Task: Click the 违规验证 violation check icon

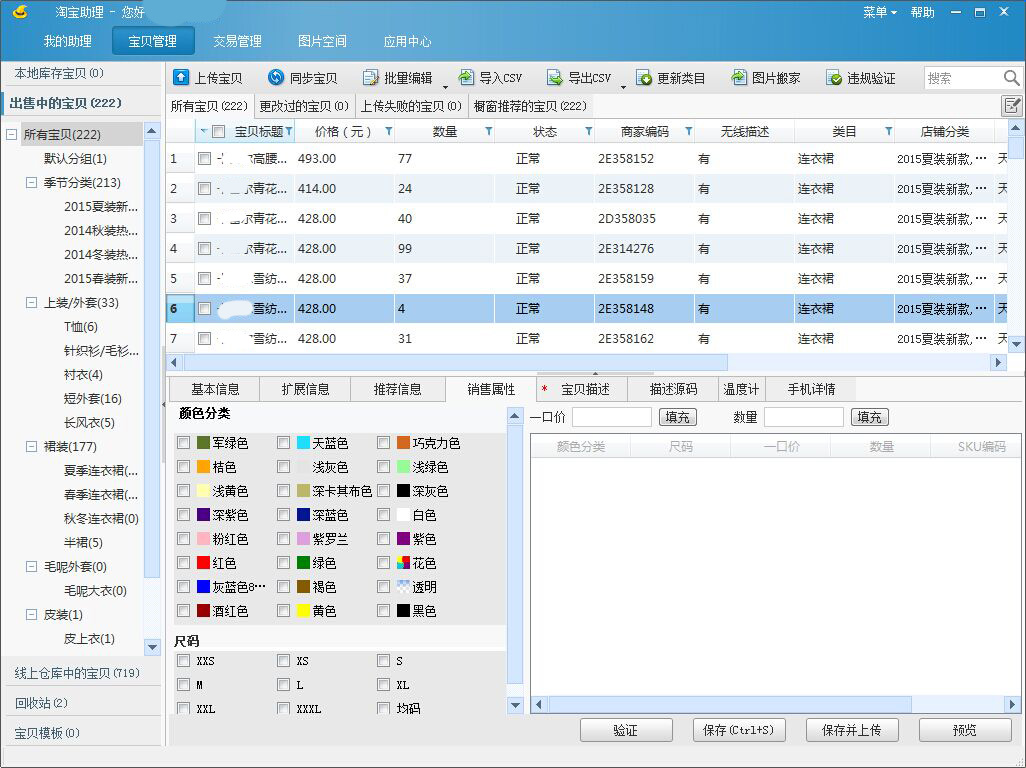Action: coord(834,78)
